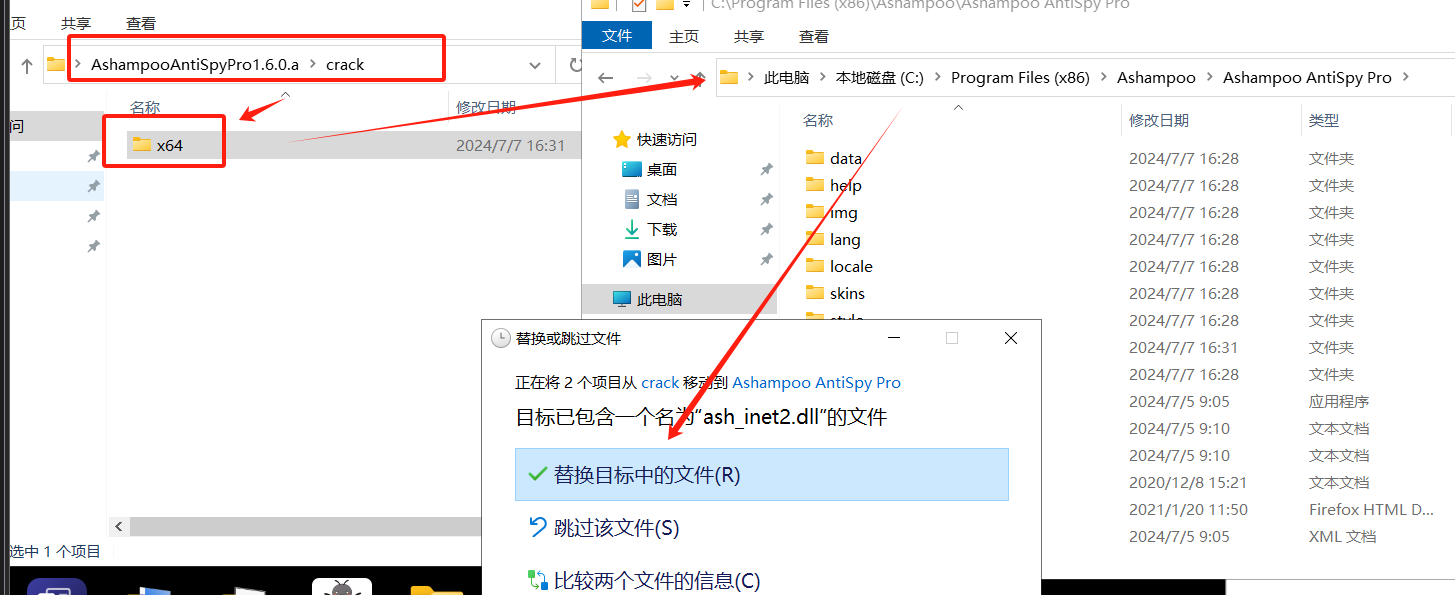The image size is (1455, 595).
Task: Open the 查看 tab in right window
Action: point(814,36)
